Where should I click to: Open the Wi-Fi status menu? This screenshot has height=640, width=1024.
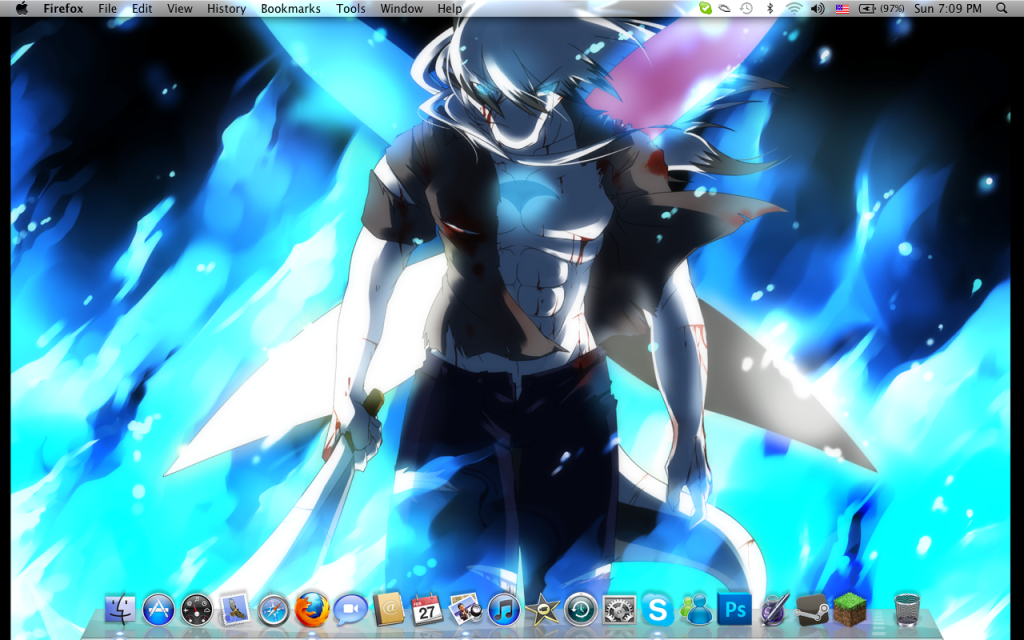(x=793, y=8)
